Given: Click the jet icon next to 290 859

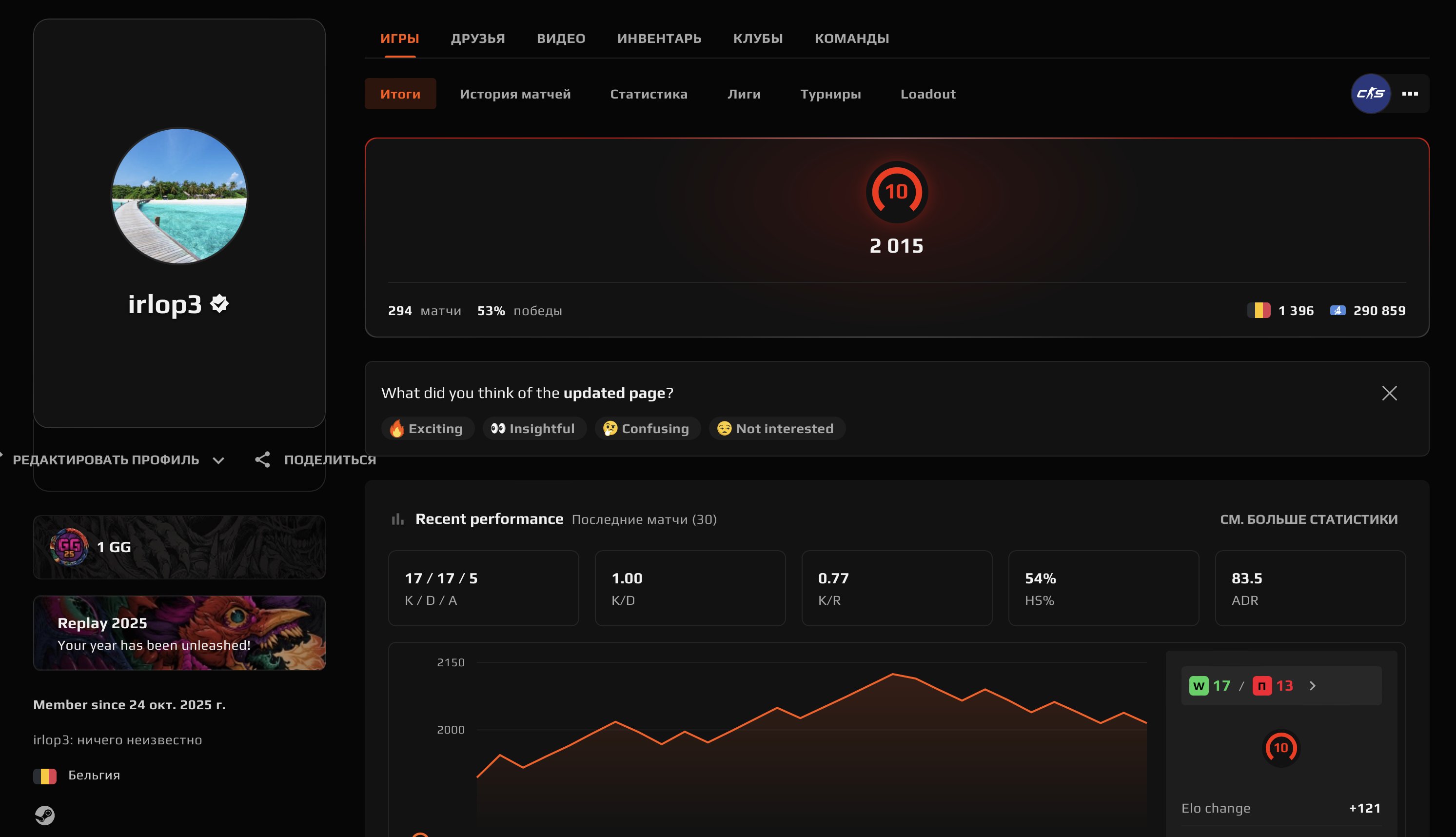Looking at the screenshot, I should click(x=1338, y=310).
